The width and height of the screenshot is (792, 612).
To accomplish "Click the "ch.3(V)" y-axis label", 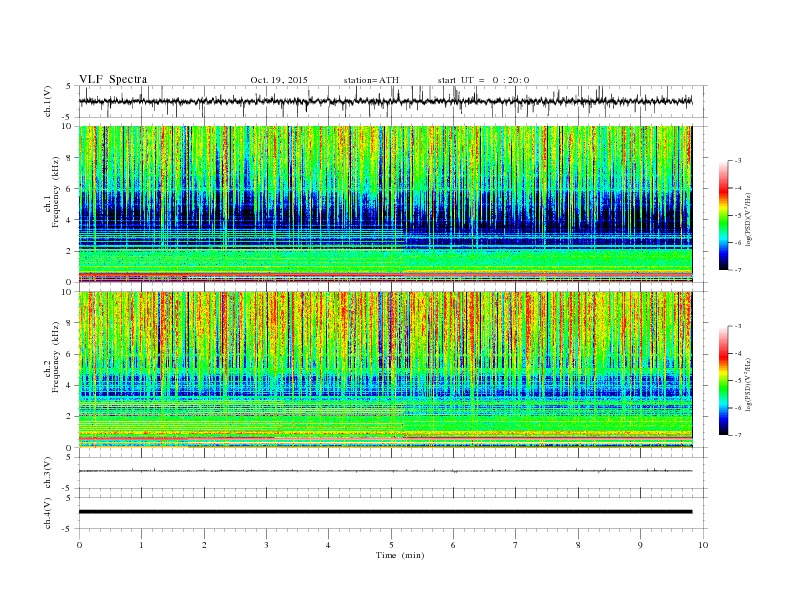I will tap(48, 473).
